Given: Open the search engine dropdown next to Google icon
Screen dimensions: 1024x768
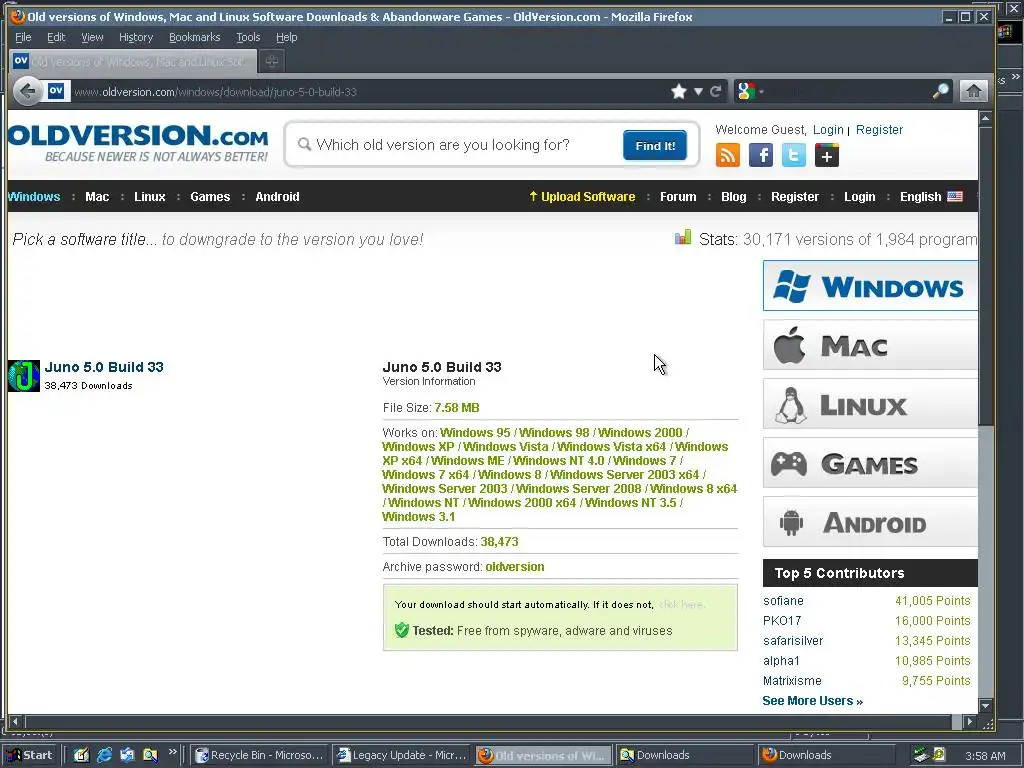Looking at the screenshot, I should click(x=761, y=92).
